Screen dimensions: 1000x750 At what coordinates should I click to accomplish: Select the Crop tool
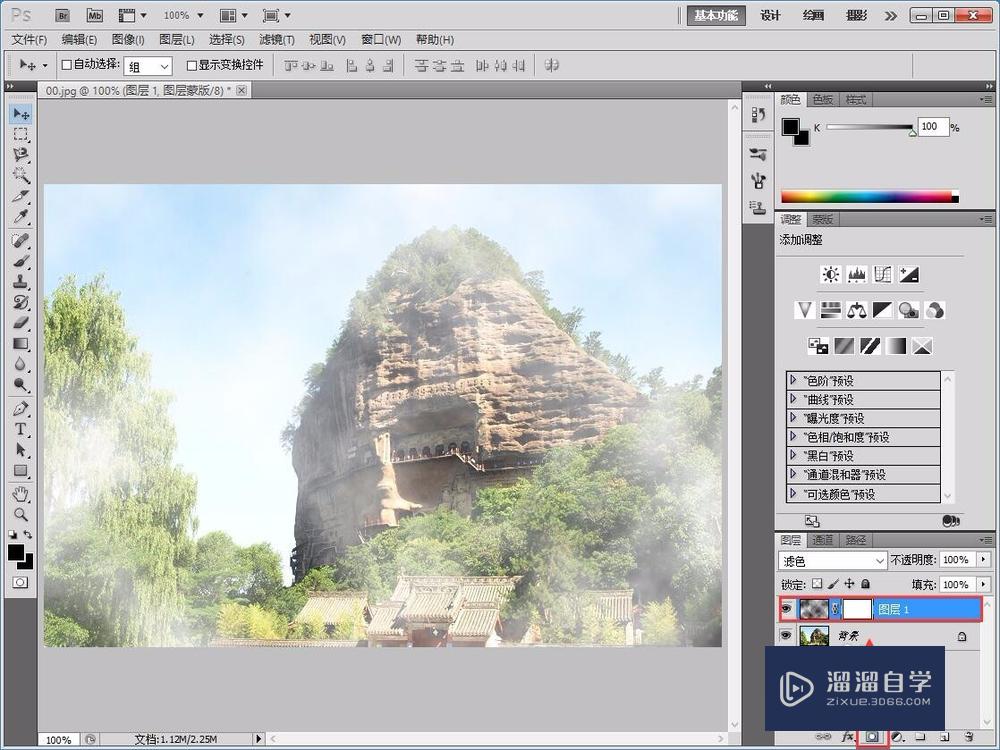click(21, 196)
